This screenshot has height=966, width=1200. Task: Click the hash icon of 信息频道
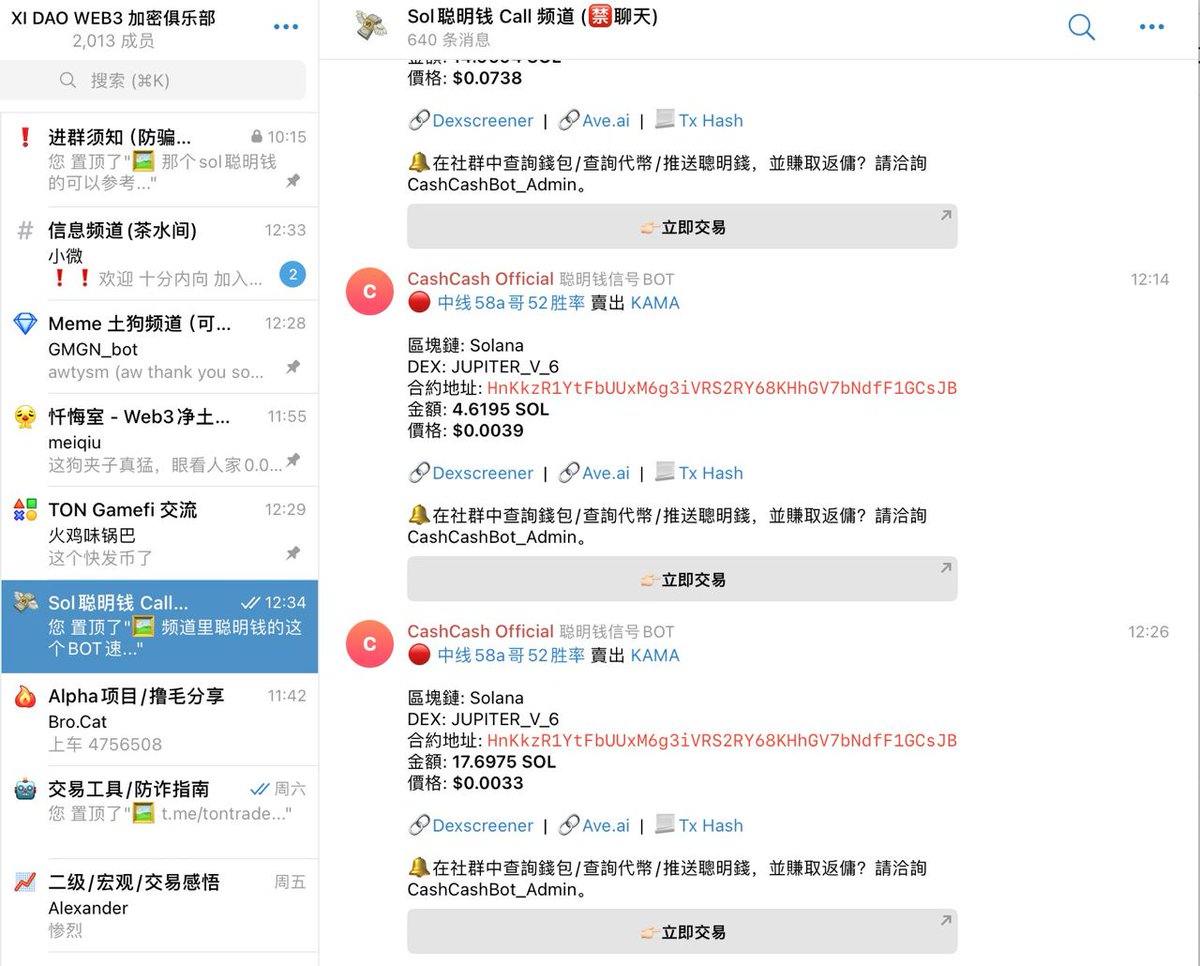point(25,231)
